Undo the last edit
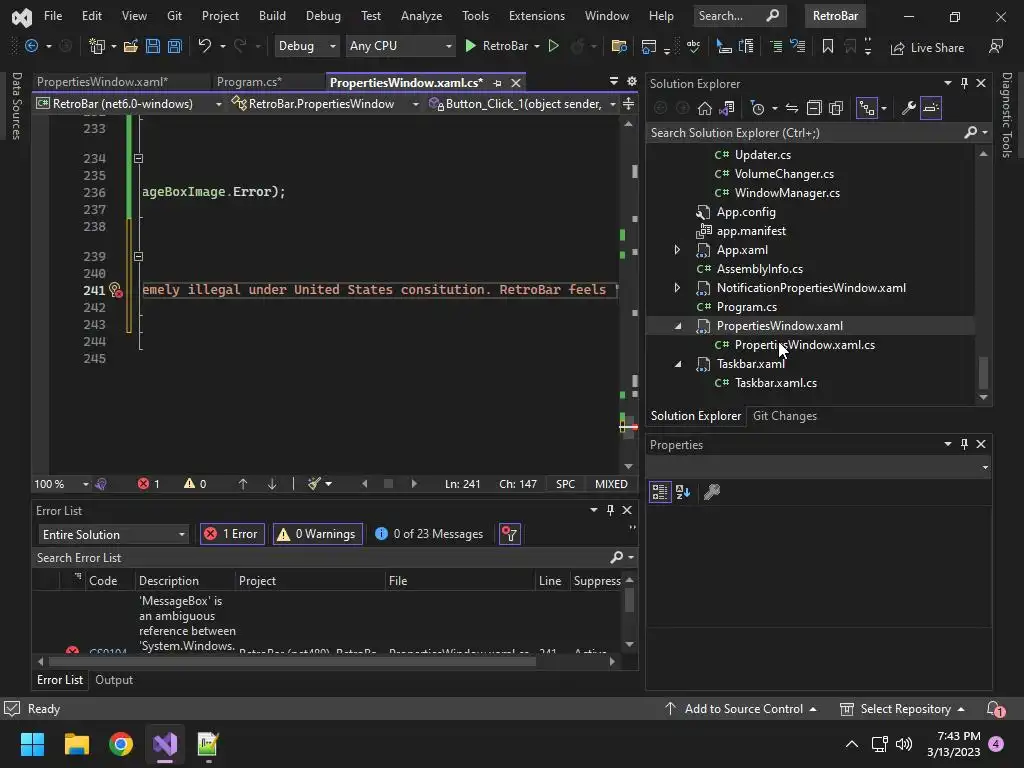The height and width of the screenshot is (768, 1024). [204, 46]
